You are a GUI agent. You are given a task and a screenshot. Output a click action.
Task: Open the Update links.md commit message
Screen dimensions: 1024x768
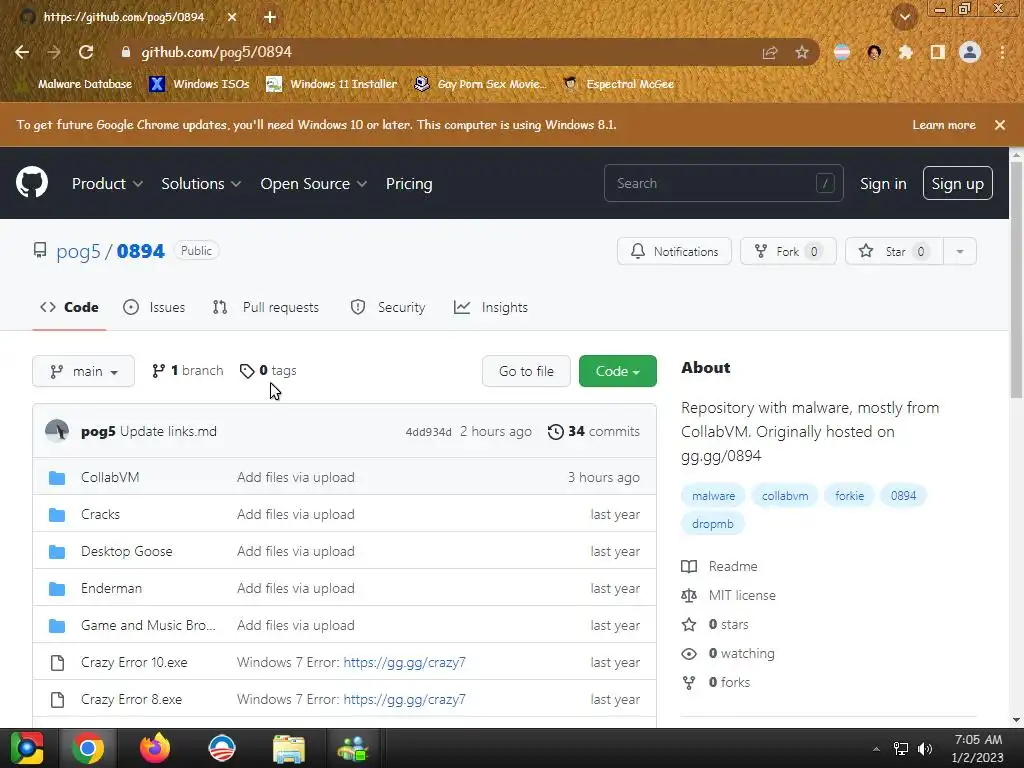click(x=168, y=431)
